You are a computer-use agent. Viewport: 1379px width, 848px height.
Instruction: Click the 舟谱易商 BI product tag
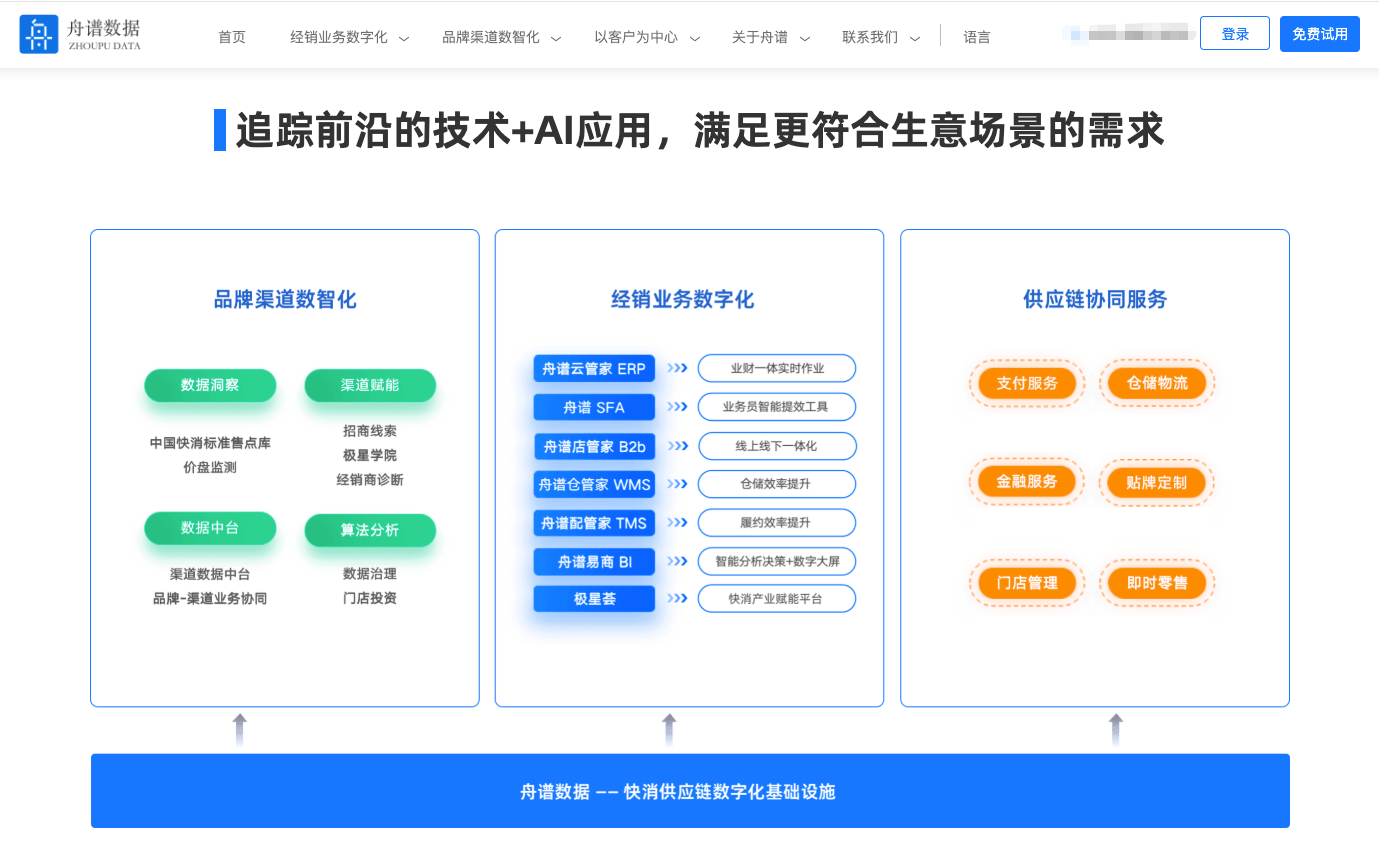594,562
